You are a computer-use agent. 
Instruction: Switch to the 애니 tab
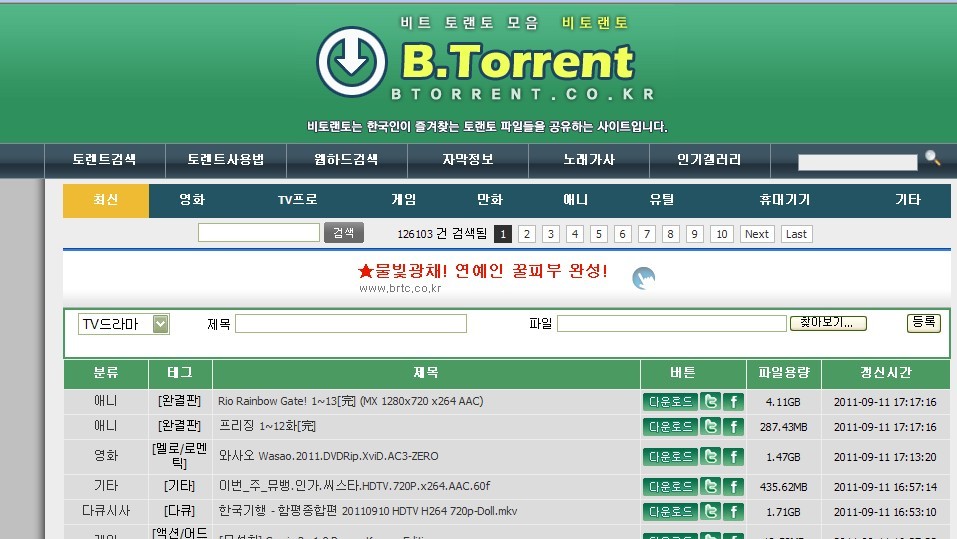[575, 200]
